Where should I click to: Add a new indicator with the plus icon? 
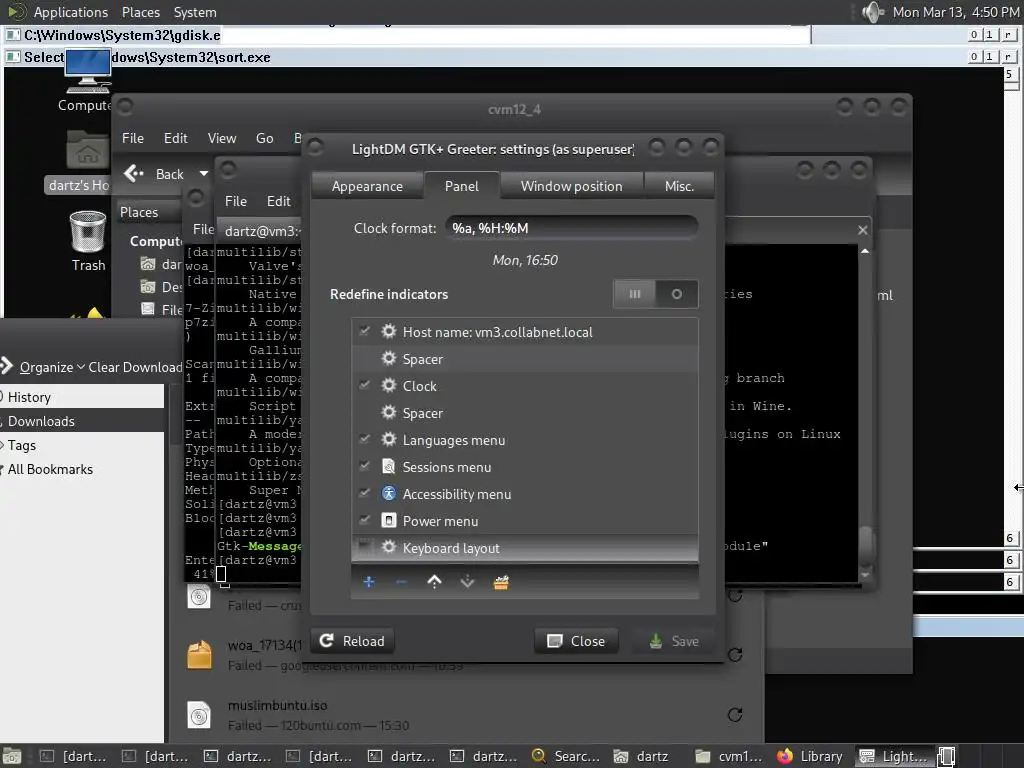pos(369,582)
